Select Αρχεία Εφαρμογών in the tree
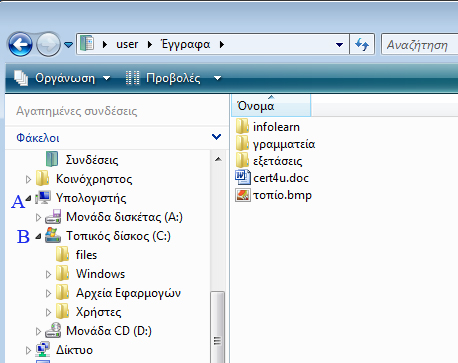This screenshot has width=458, height=363. pos(128,293)
